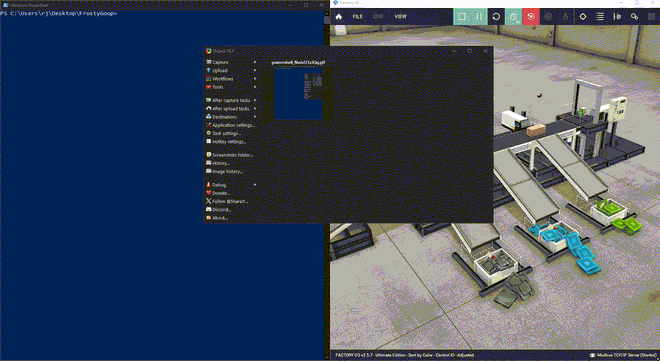
Task: Click the red force-failure target icon
Action: click(531, 16)
